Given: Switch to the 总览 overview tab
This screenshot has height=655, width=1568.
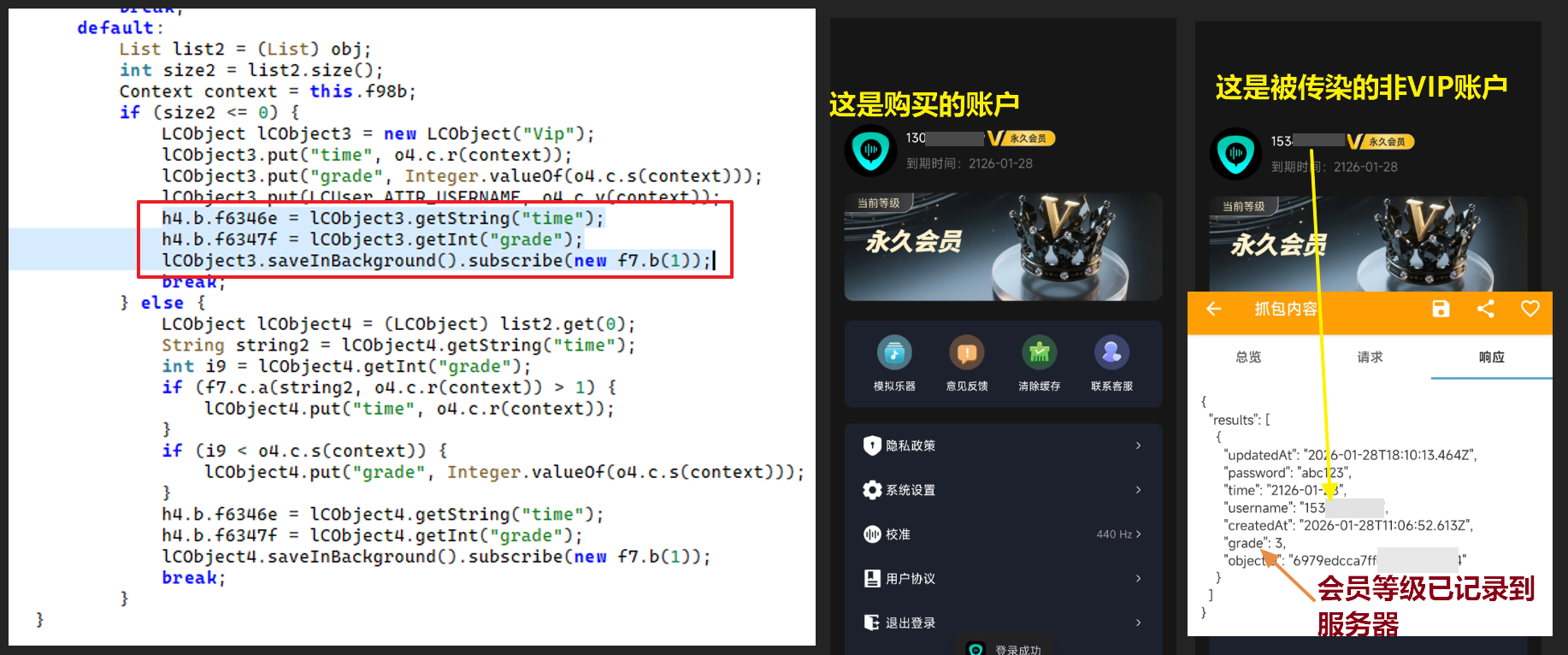Looking at the screenshot, I should (1248, 357).
